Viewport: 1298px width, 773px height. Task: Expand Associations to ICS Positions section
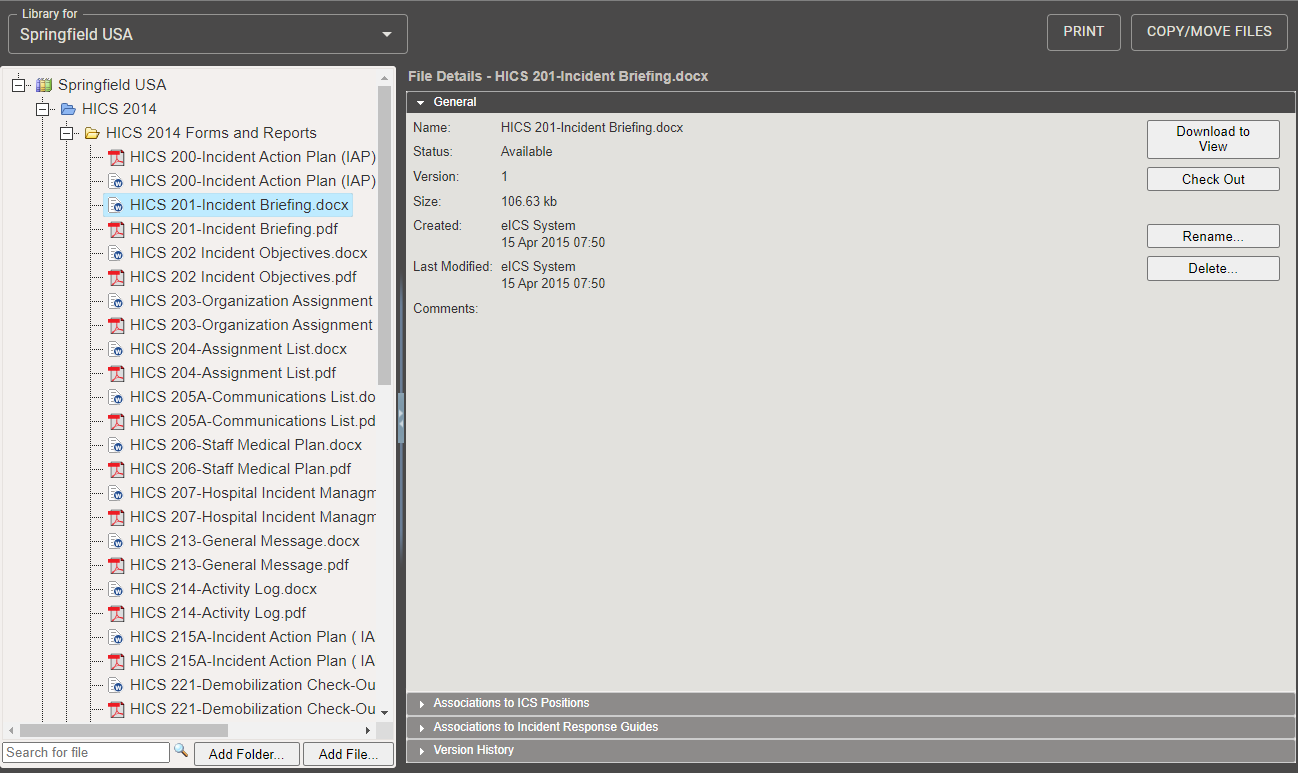[511, 703]
